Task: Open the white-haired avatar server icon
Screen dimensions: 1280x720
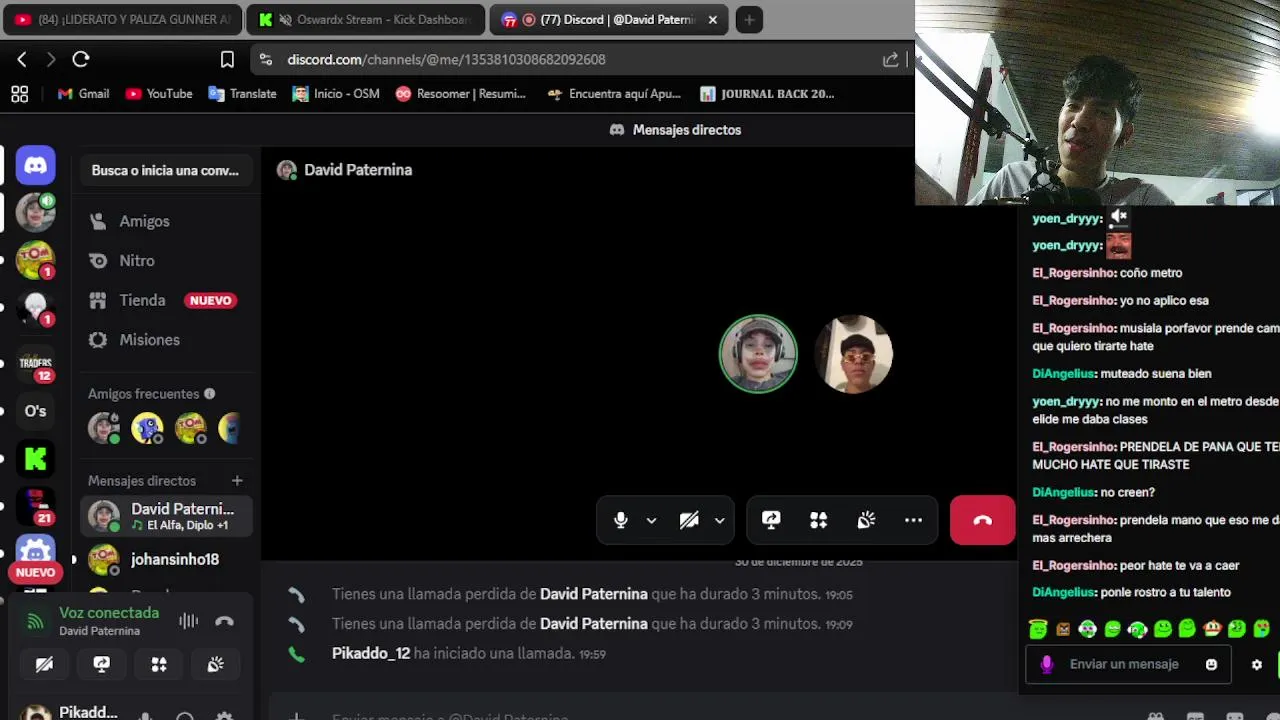Action: point(35,307)
